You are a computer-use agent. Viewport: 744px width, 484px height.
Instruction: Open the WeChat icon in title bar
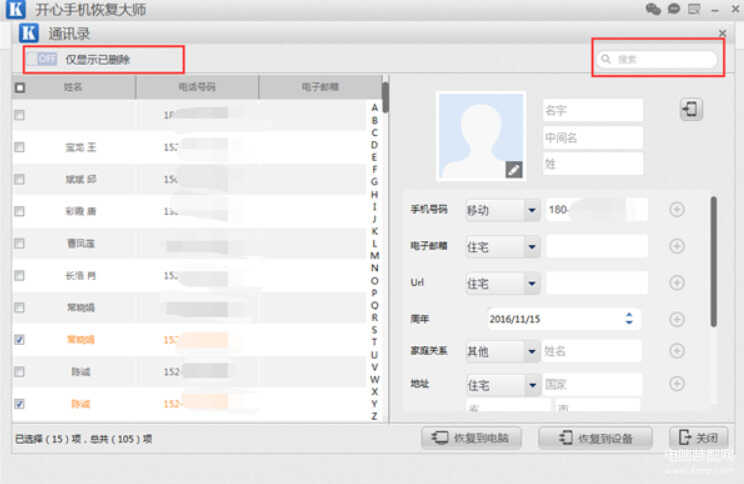(653, 9)
